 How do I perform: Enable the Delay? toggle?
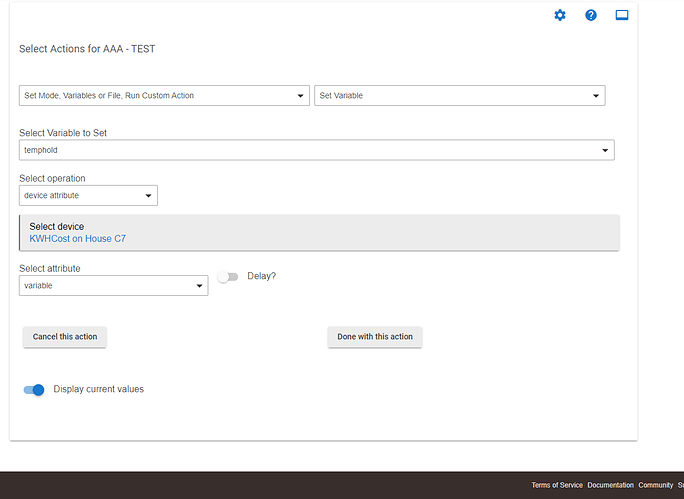coord(228,277)
